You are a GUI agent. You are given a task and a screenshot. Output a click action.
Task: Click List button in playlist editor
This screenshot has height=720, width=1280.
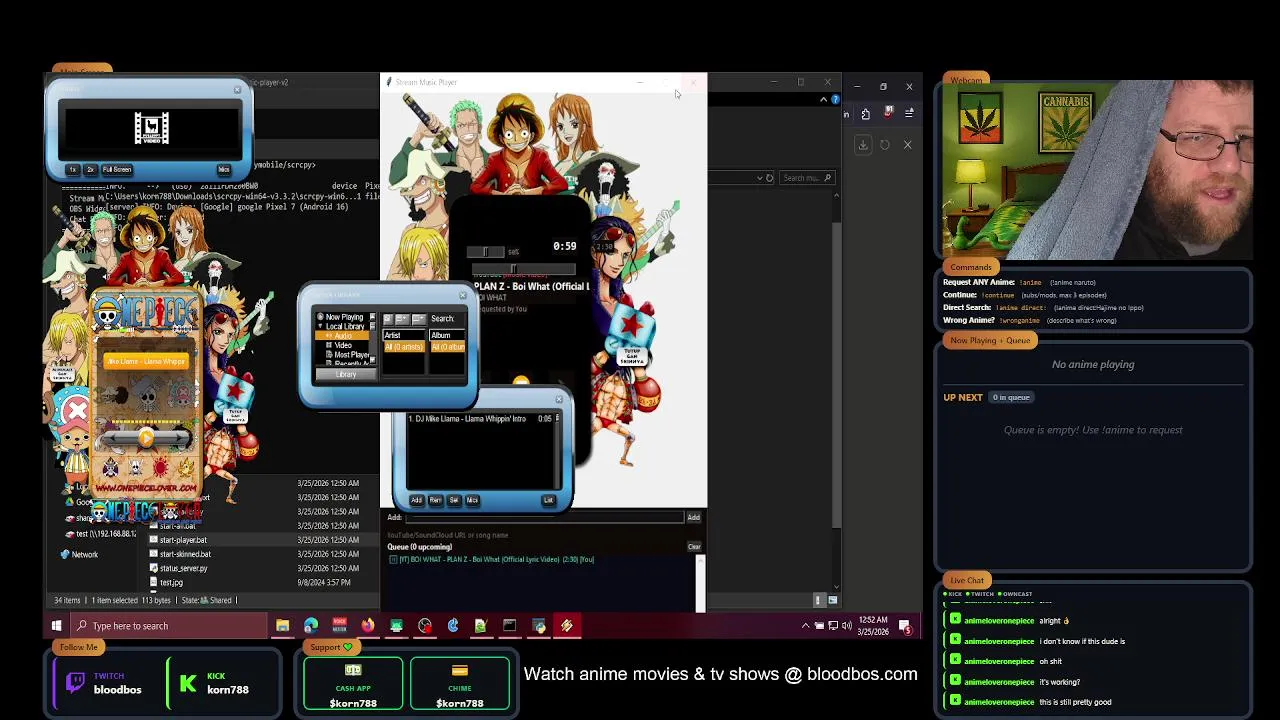(548, 500)
